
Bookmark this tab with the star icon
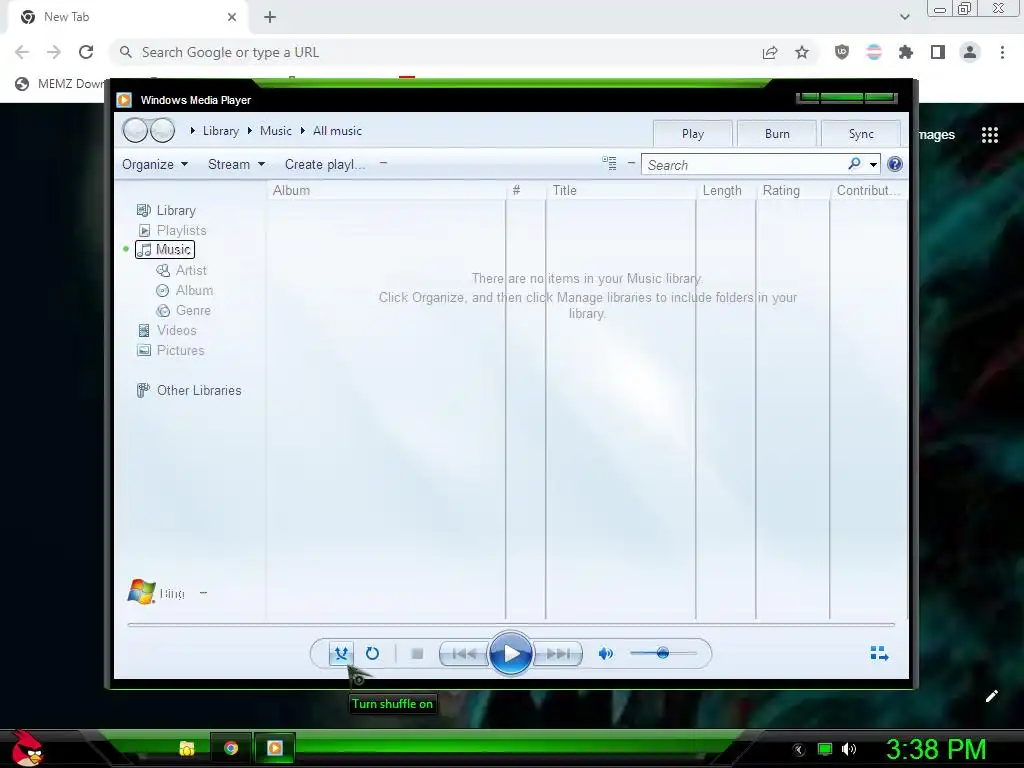pyautogui.click(x=802, y=52)
